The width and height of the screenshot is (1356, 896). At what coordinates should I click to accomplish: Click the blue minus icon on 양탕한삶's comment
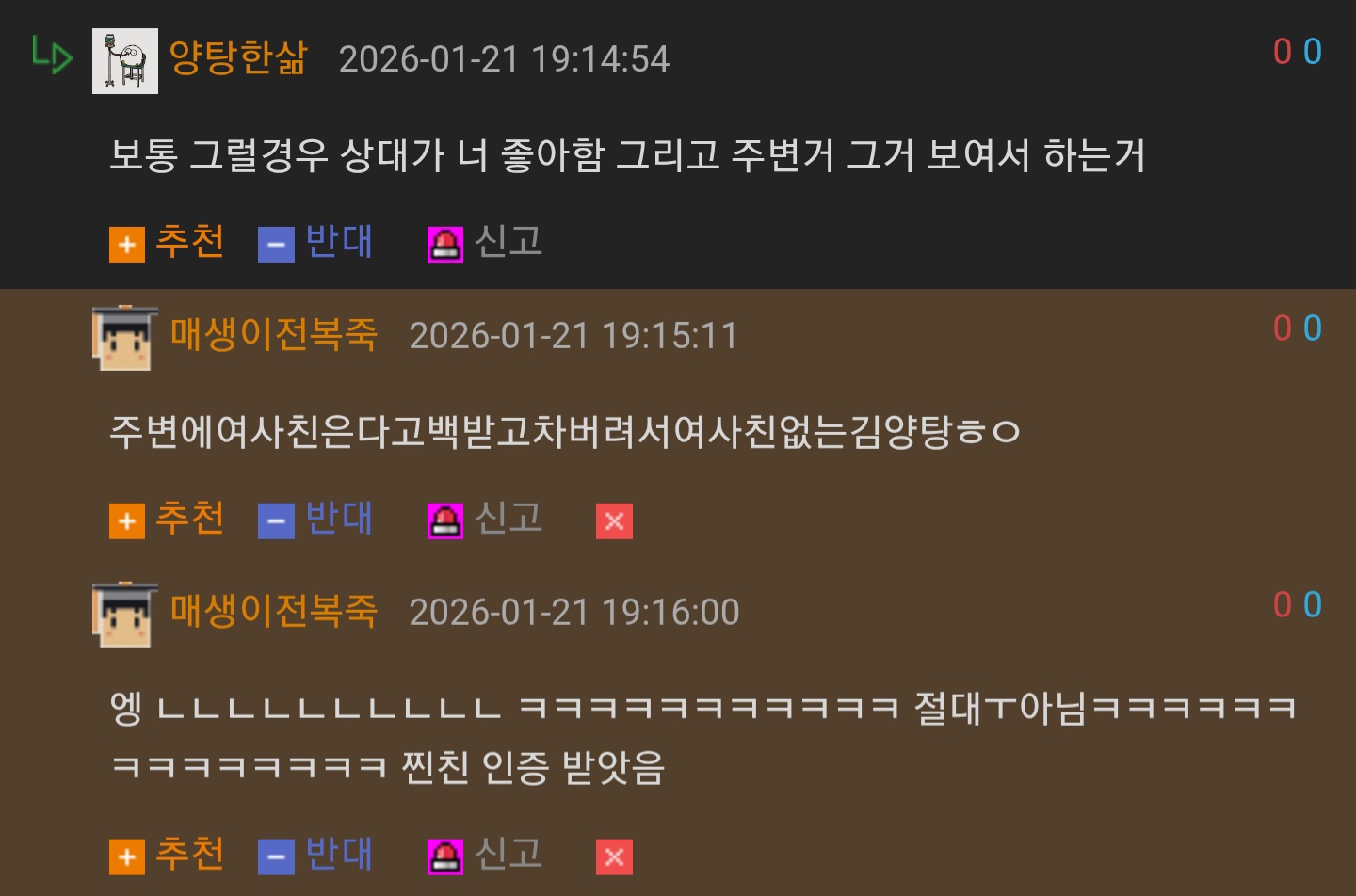click(x=276, y=245)
